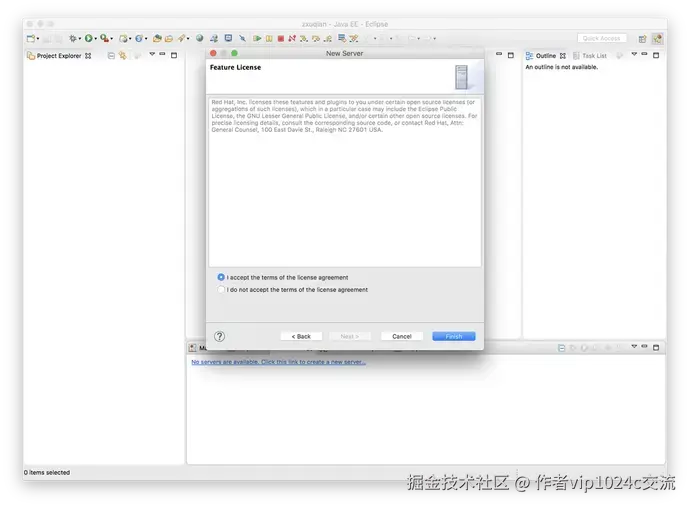Viewport: 690px width, 507px height.
Task: Click the Skip All Breakpoints icon
Action: (242, 39)
